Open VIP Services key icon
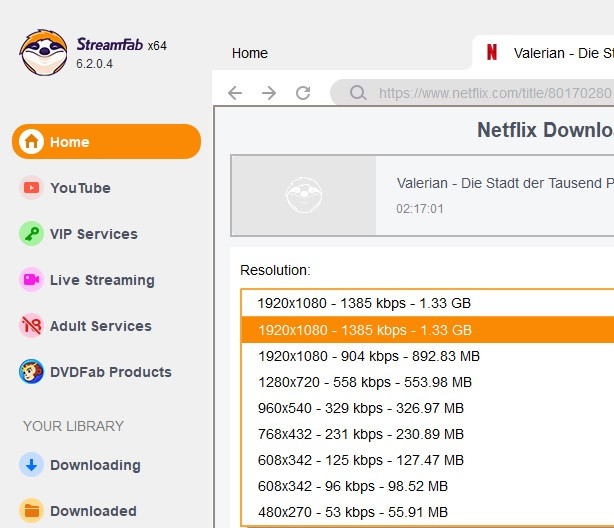The width and height of the screenshot is (614, 528). (32, 234)
